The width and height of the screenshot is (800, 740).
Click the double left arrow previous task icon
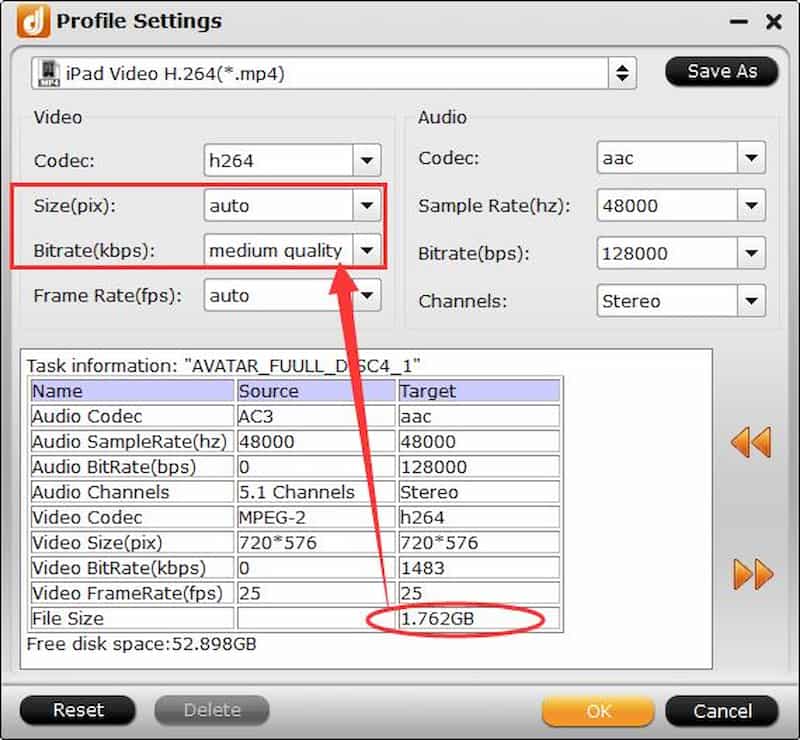point(751,442)
